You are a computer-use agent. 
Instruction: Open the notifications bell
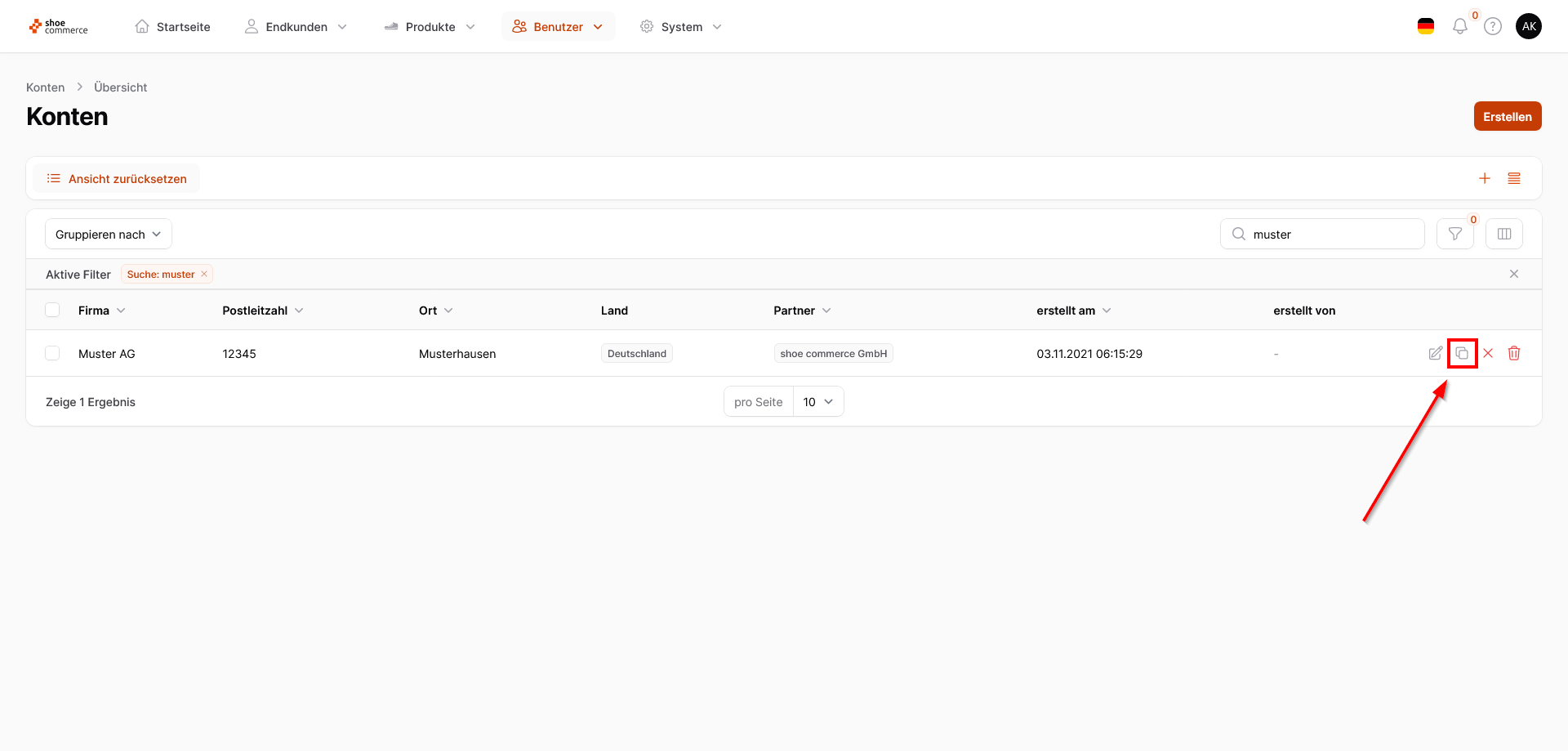[x=1460, y=26]
